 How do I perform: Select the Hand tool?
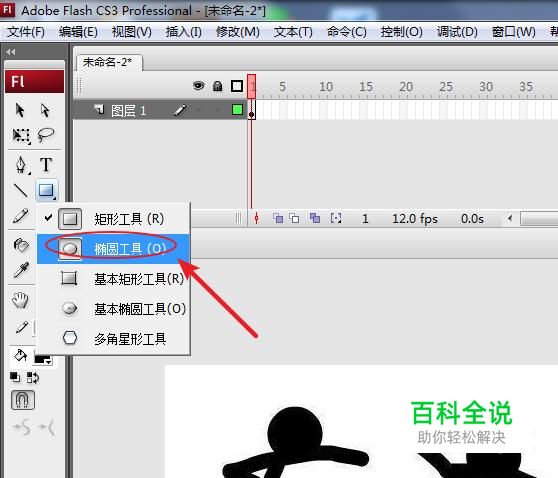20,300
